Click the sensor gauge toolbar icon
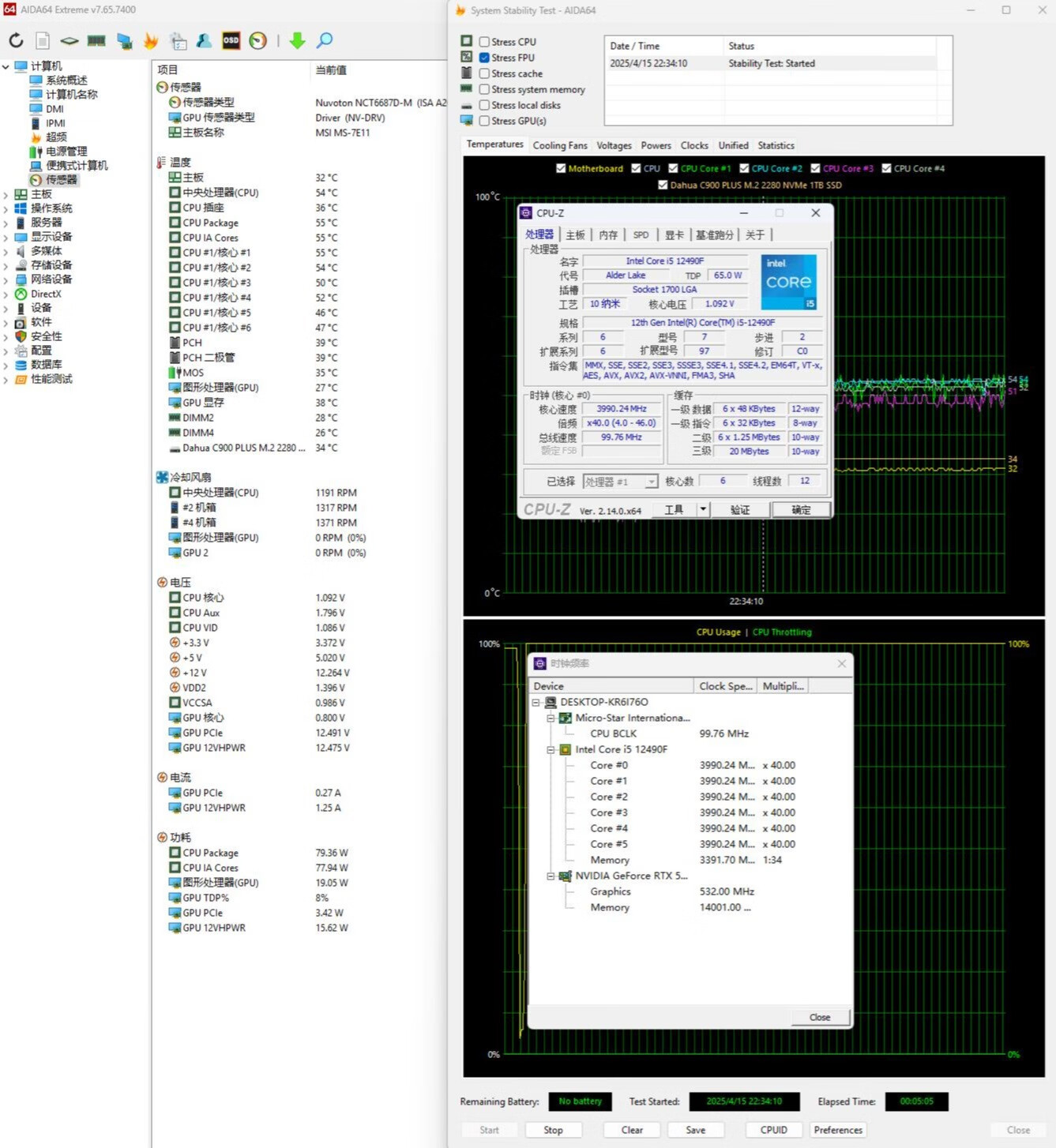The height and width of the screenshot is (1148, 1056). 257,40
